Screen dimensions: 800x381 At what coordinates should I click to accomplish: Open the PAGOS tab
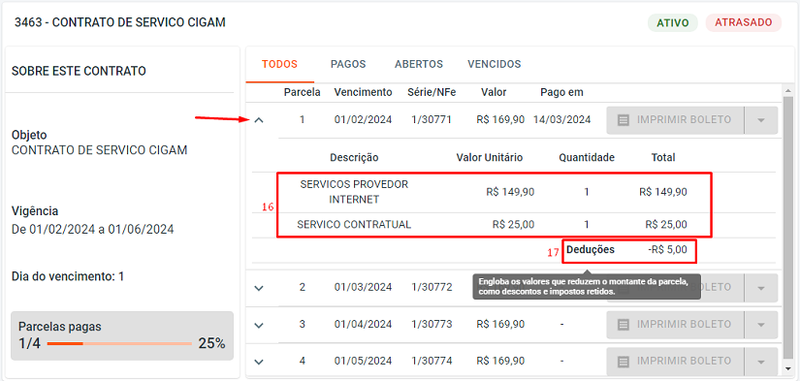pos(348,64)
